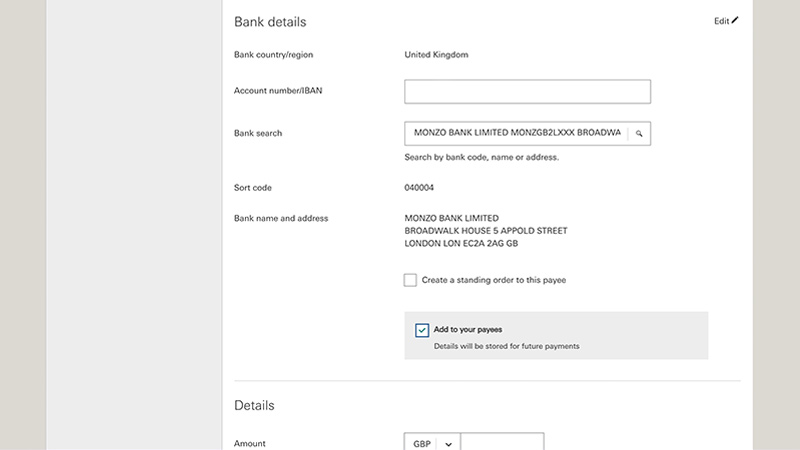
Task: Click the 'Create a standing order to this payee' label
Action: pyautogui.click(x=493, y=280)
